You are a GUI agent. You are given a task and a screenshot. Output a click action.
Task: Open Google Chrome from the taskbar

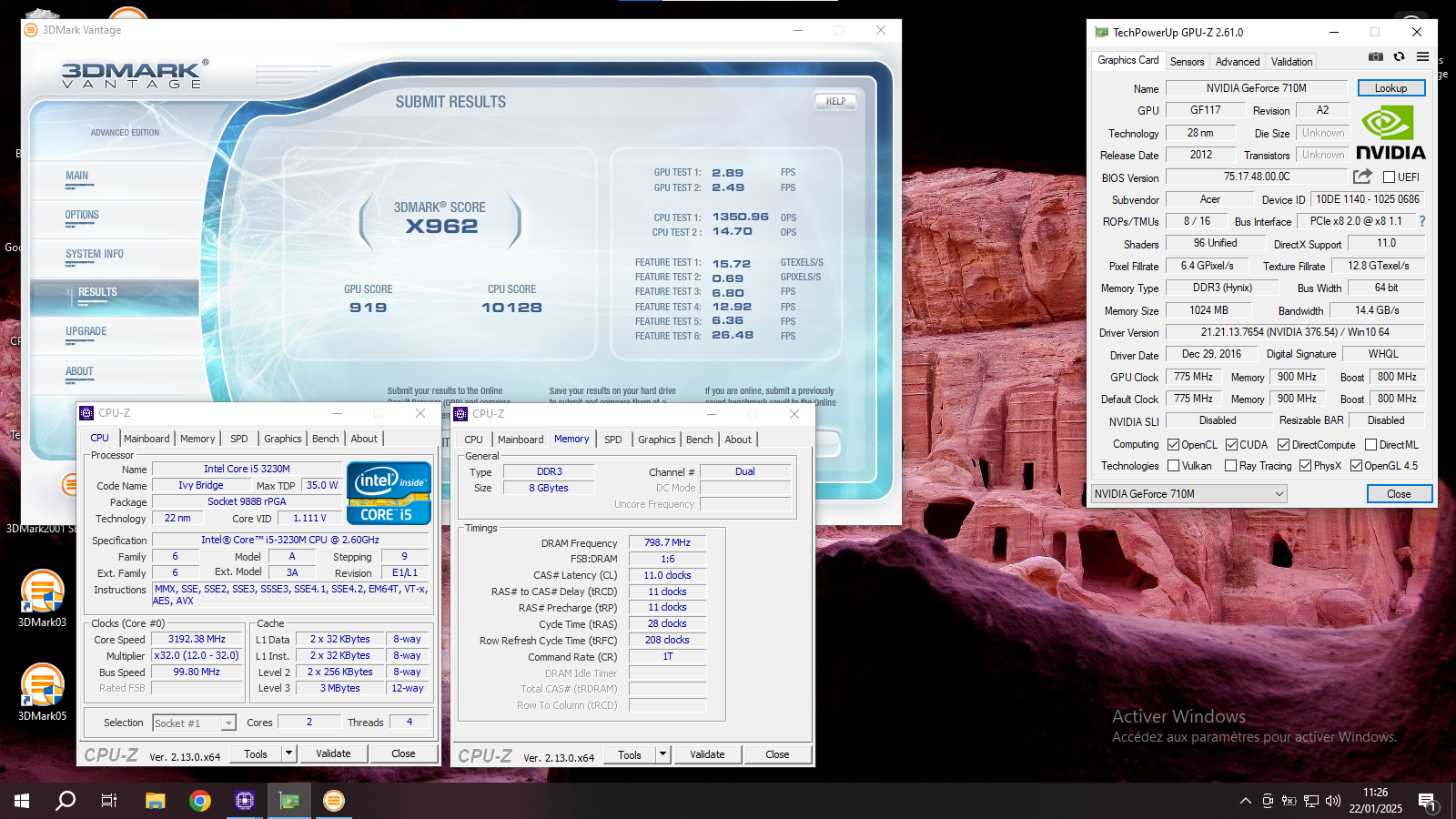pos(200,801)
